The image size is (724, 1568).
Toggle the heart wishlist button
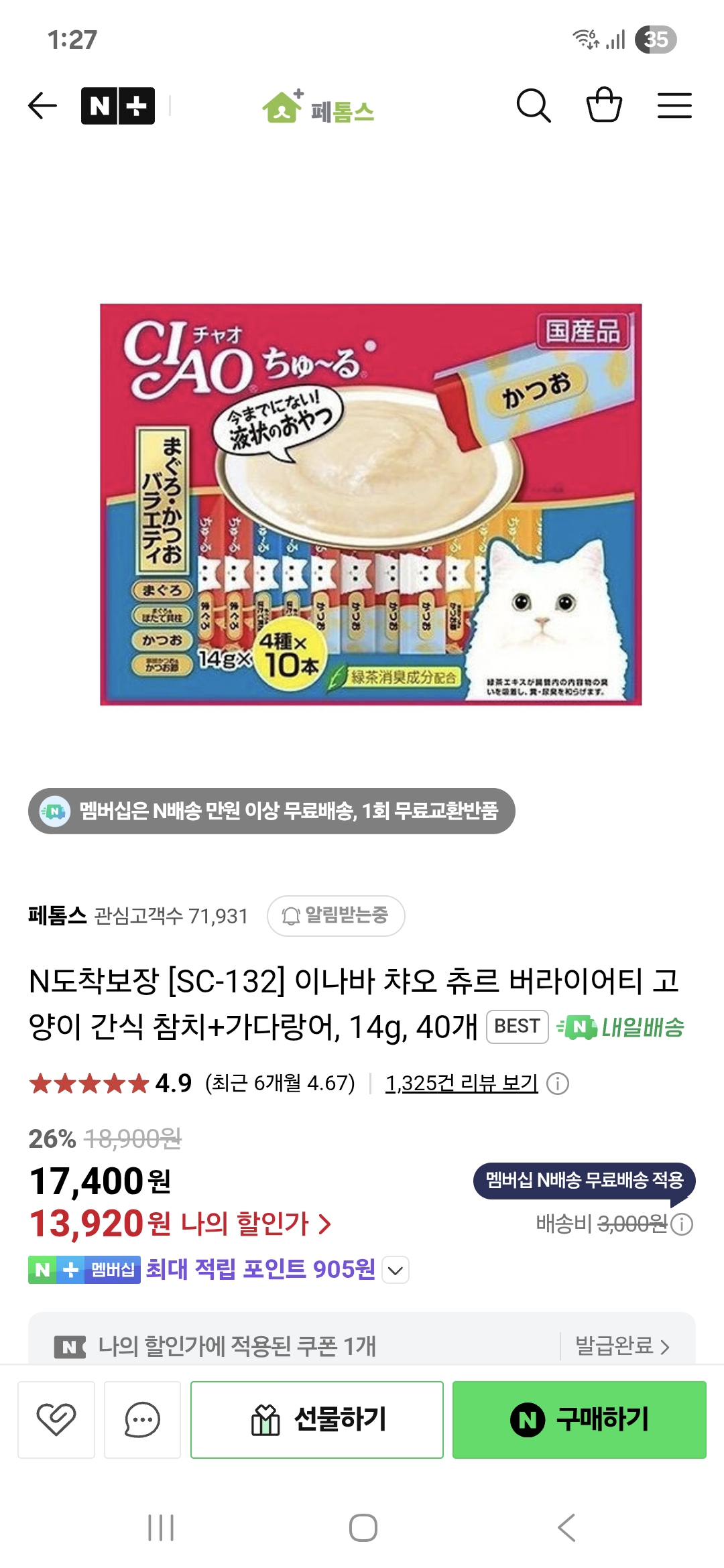tap(56, 1419)
